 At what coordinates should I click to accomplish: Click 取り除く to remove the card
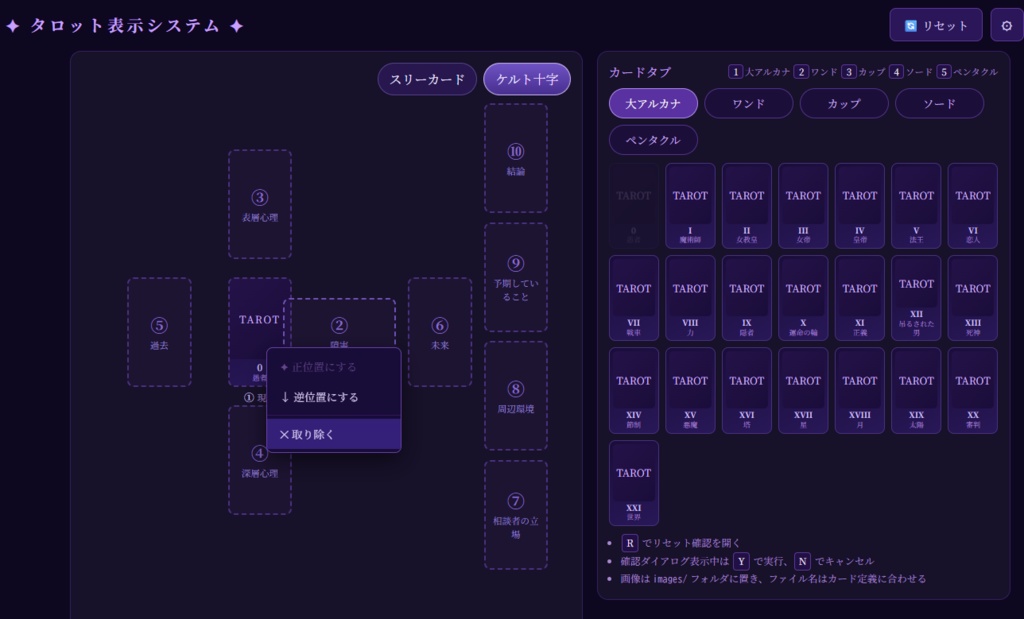pyautogui.click(x=334, y=434)
